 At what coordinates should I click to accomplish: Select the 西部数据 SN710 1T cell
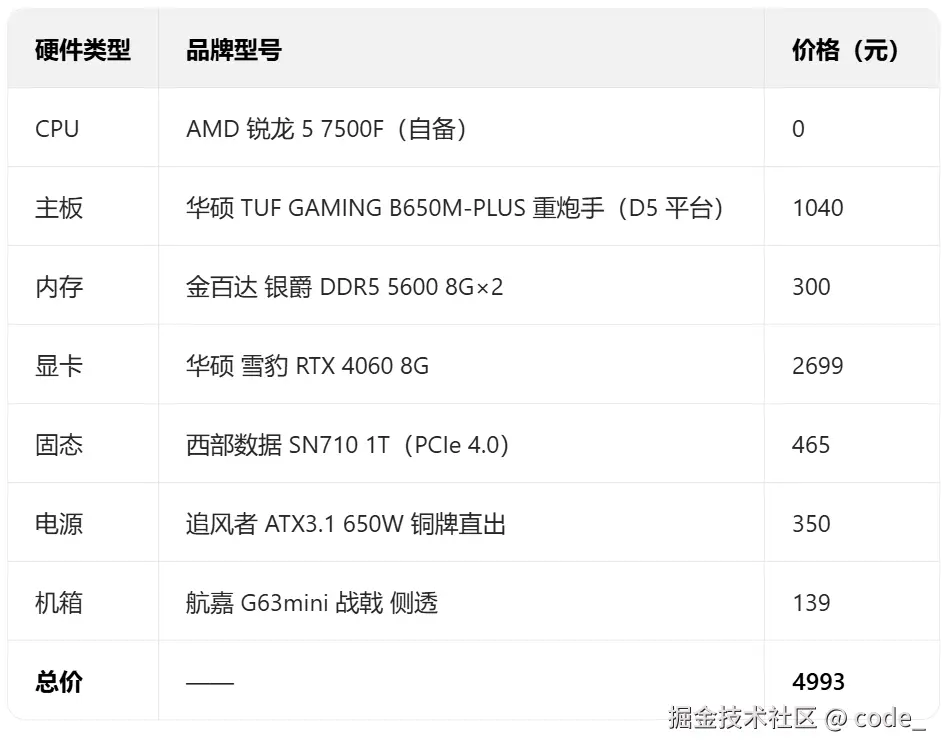click(347, 445)
